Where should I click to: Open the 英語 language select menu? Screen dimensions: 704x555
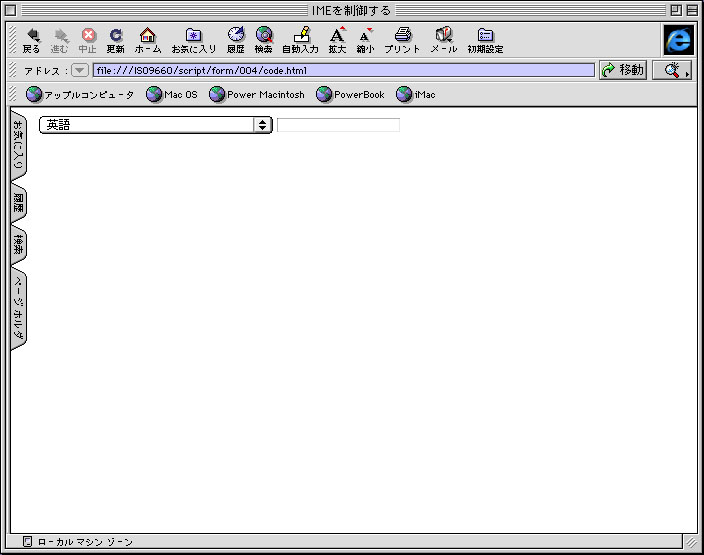[x=156, y=125]
